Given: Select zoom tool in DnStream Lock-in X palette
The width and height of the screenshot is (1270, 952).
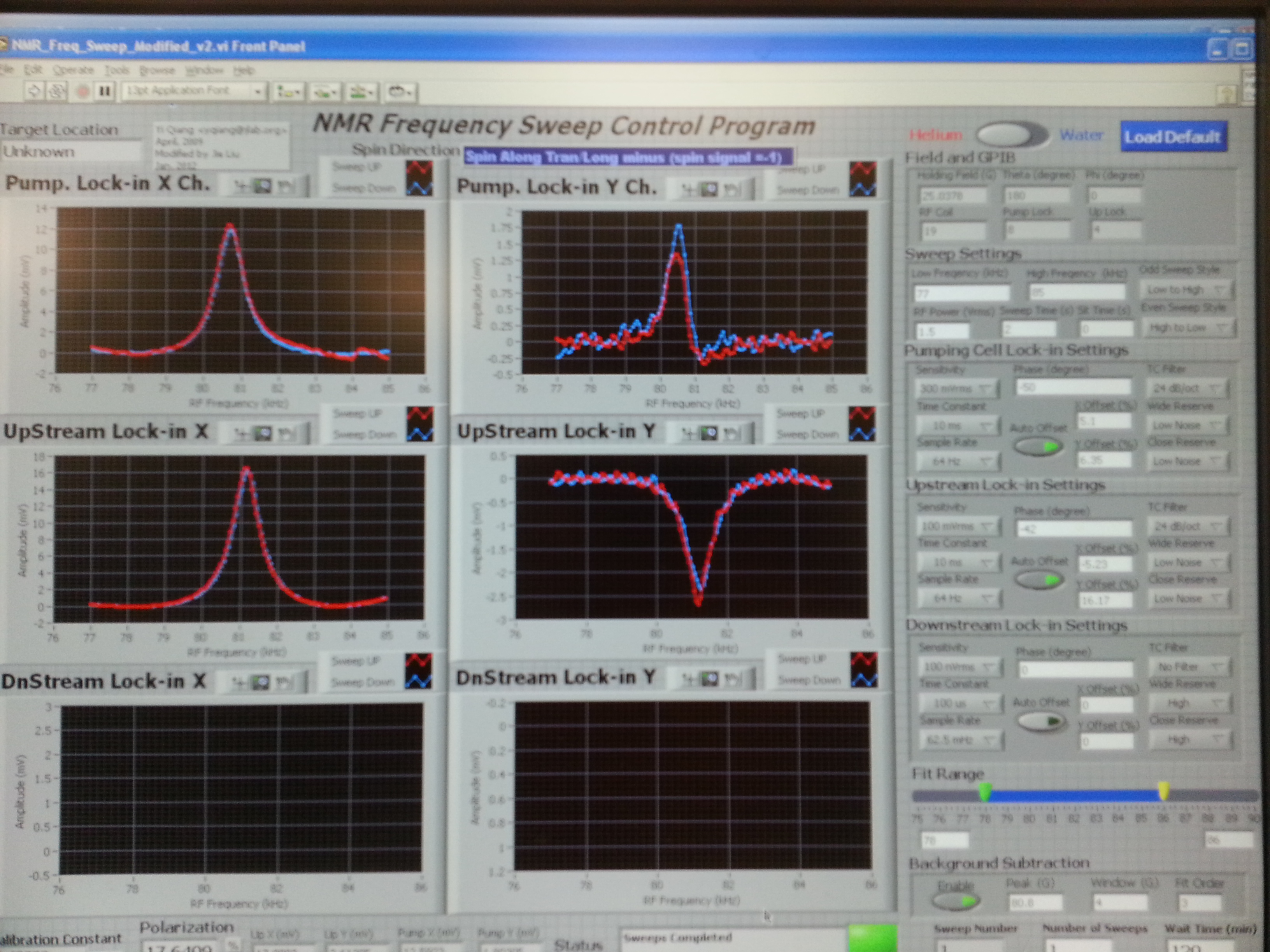Looking at the screenshot, I should pyautogui.click(x=261, y=682).
